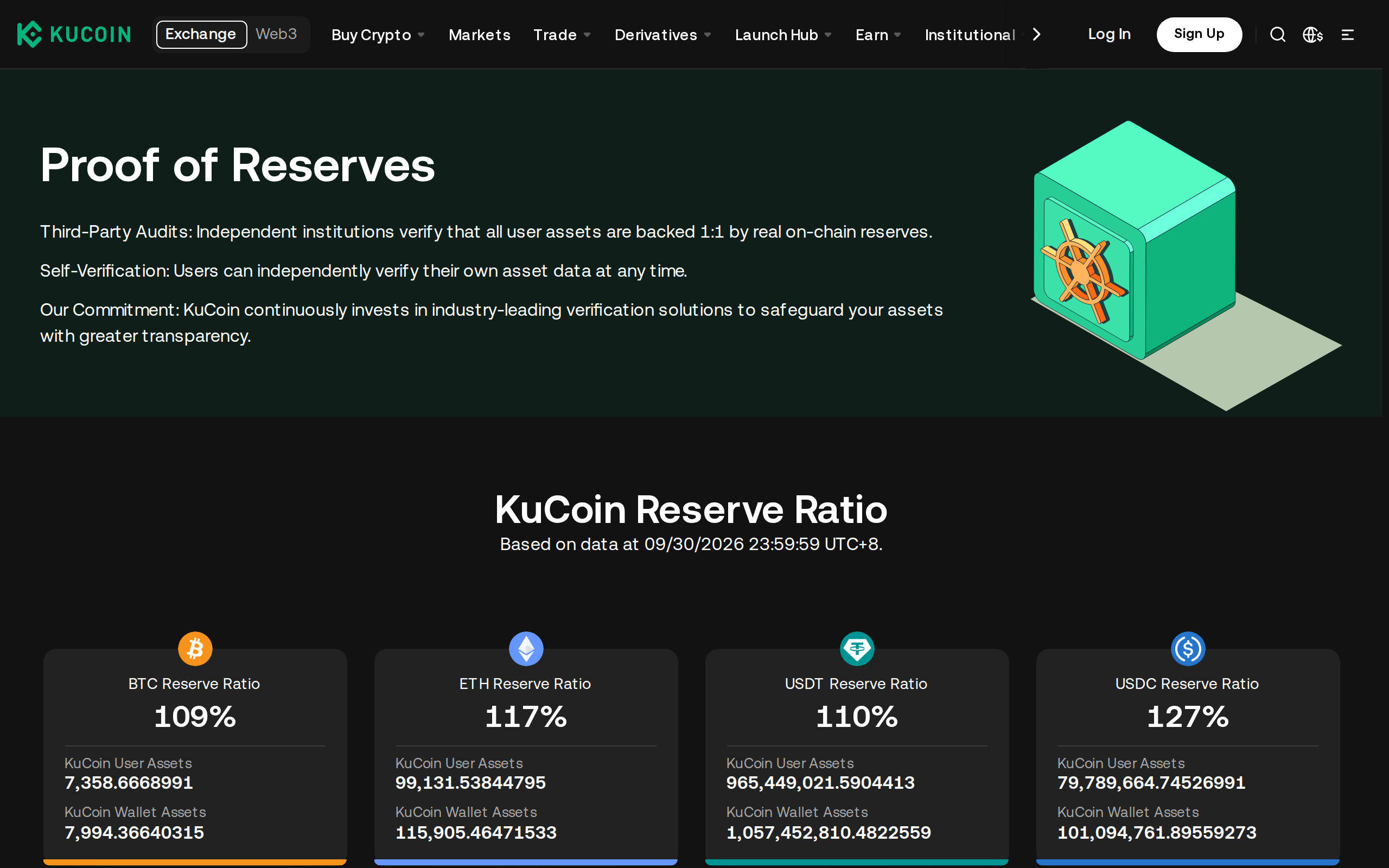1389x868 pixels.
Task: Click the Sign Up button
Action: click(x=1199, y=34)
